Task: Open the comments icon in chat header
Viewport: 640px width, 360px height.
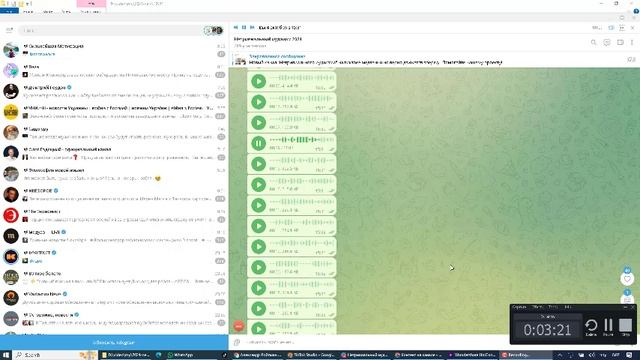Action: (x=607, y=42)
